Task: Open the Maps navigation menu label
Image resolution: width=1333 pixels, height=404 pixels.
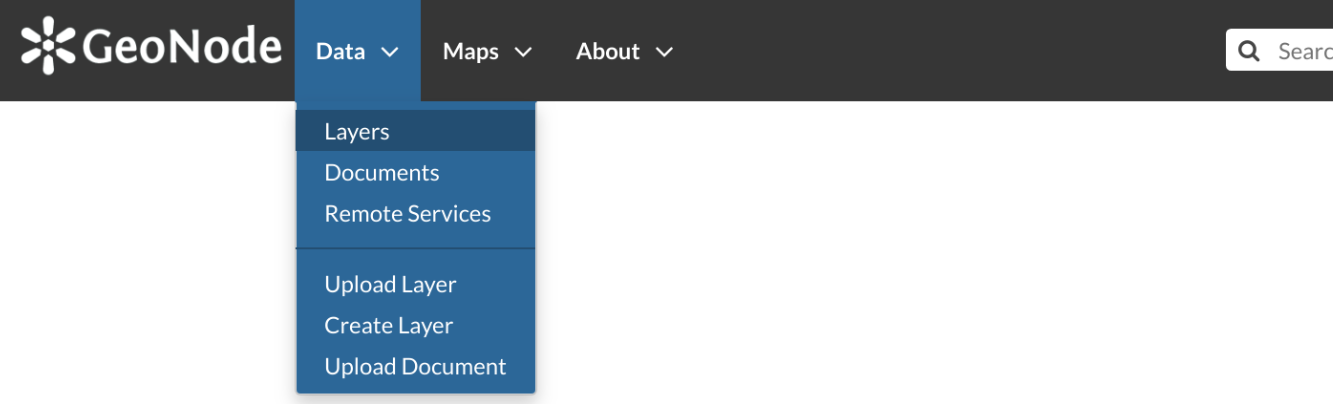Action: coord(471,51)
